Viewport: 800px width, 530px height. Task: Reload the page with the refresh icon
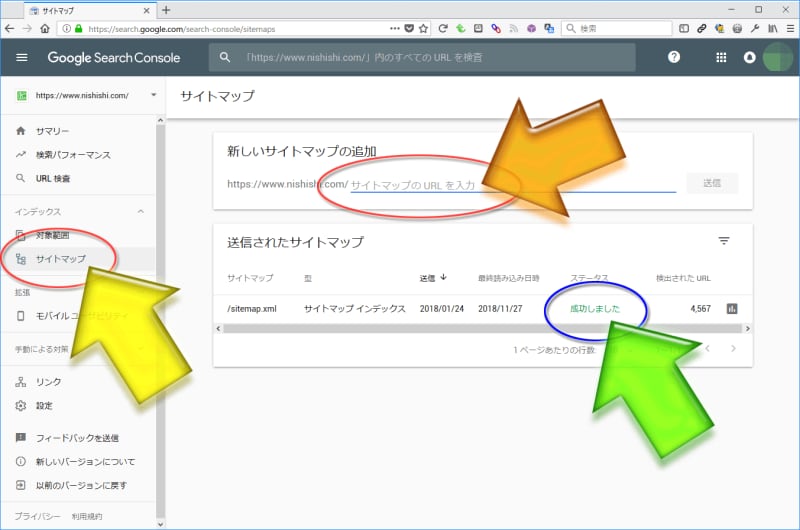442,29
